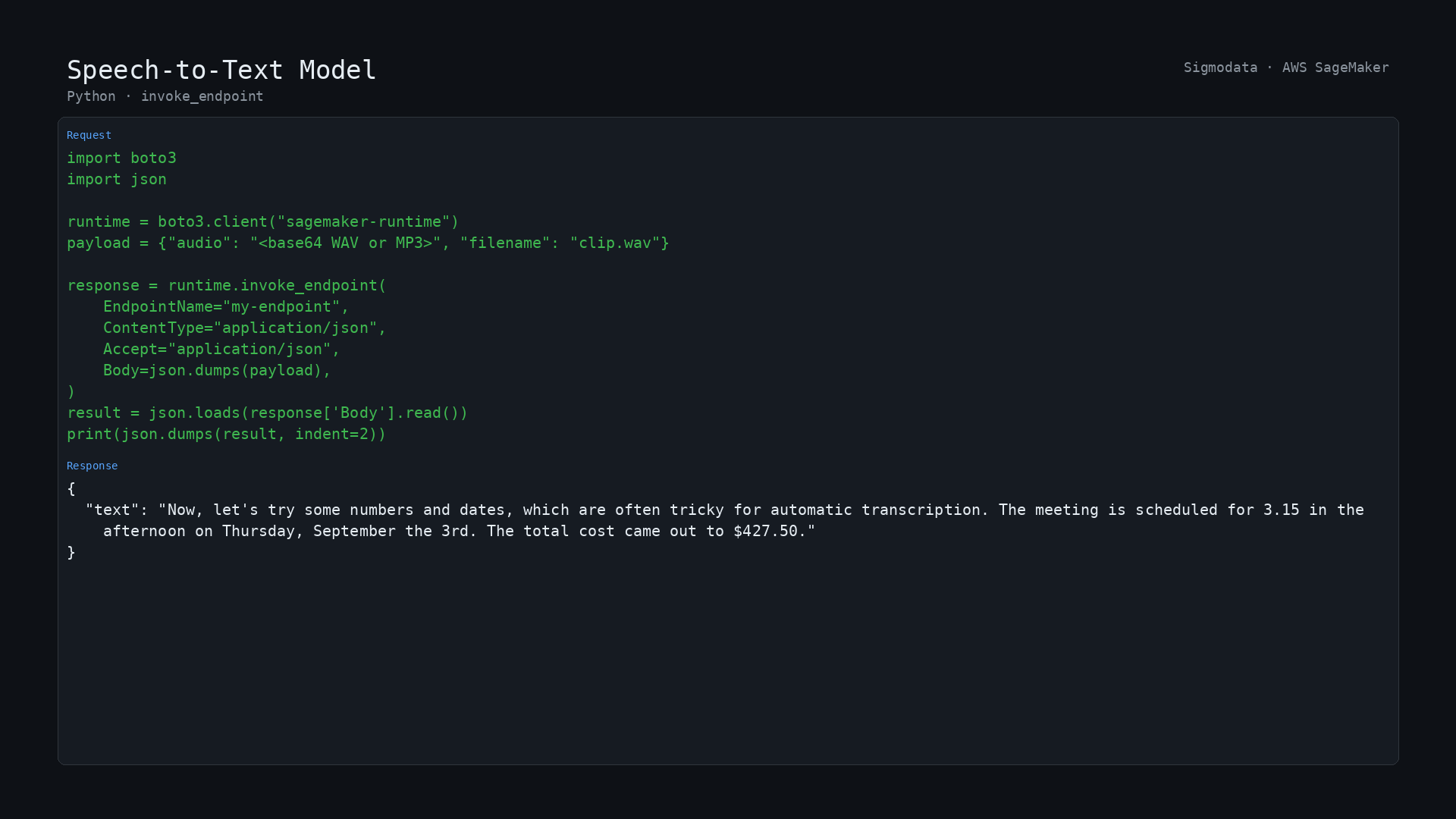The height and width of the screenshot is (819, 1456).
Task: Click the 'Speech-to-Text Model' heading
Action: click(221, 70)
